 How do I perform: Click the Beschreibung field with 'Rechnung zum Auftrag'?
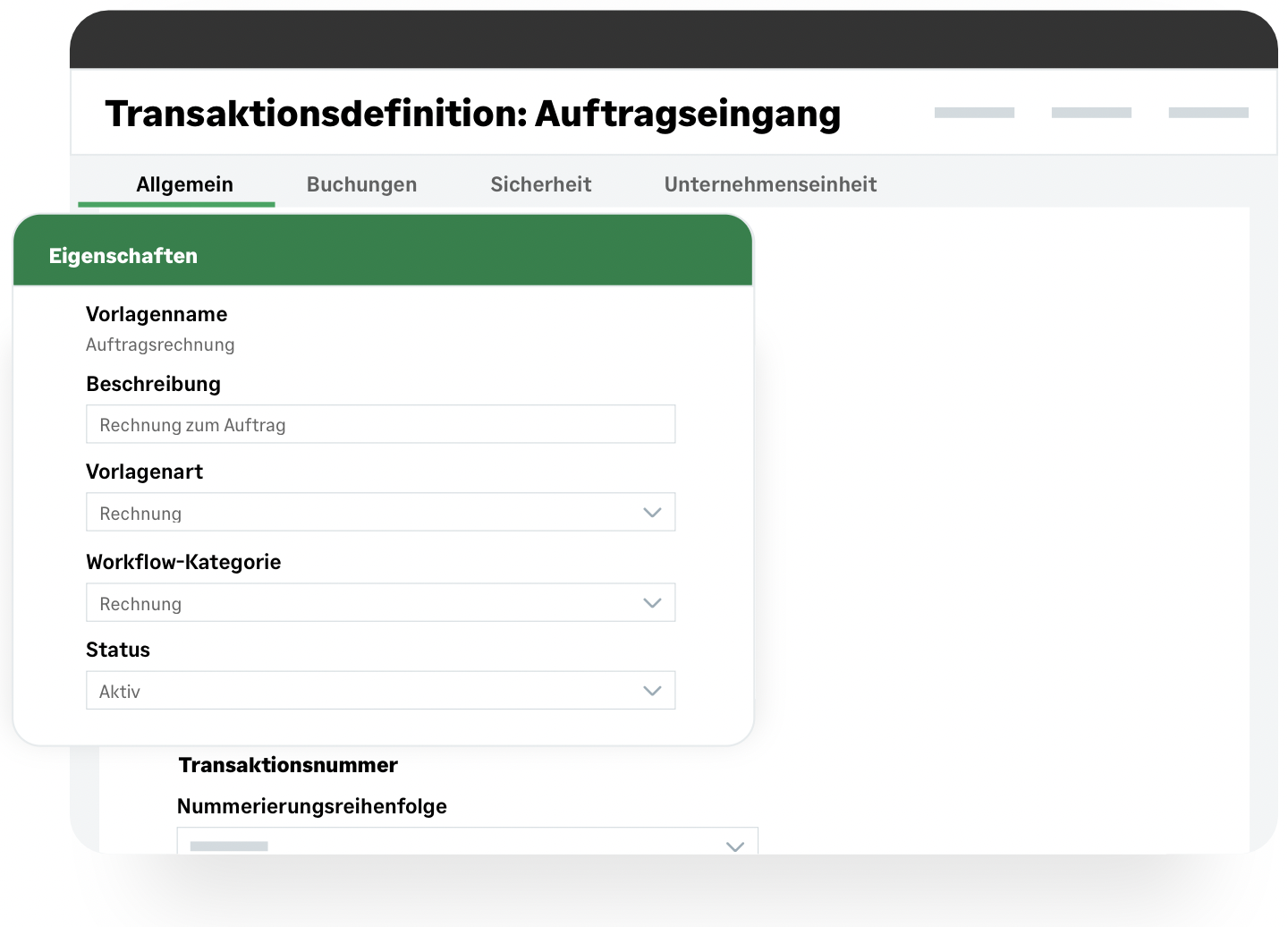pos(380,425)
